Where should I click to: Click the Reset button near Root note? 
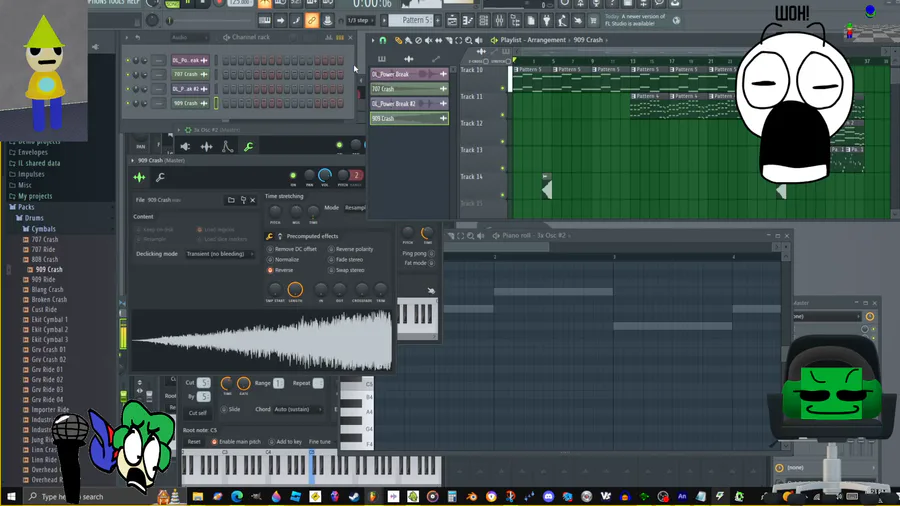click(194, 442)
